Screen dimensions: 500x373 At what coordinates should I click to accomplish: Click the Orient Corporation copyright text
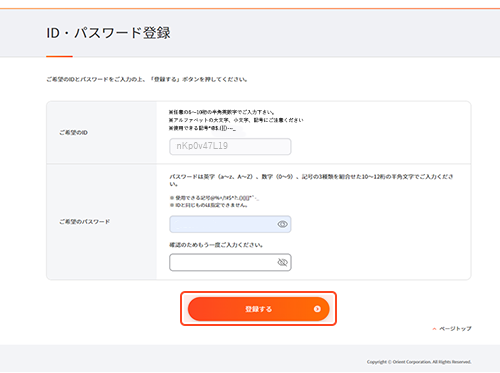tap(419, 362)
